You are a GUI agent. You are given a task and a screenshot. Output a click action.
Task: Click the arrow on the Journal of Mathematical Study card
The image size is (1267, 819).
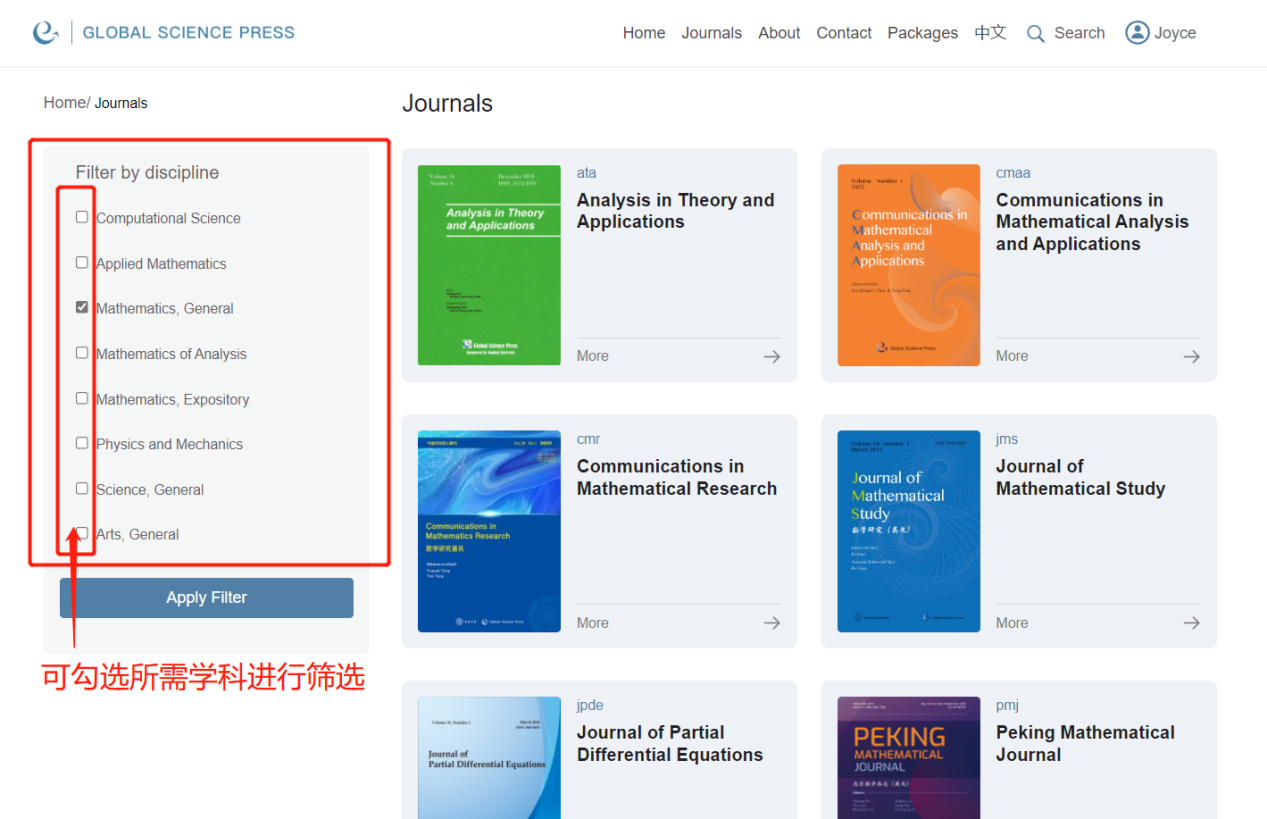click(x=1191, y=623)
